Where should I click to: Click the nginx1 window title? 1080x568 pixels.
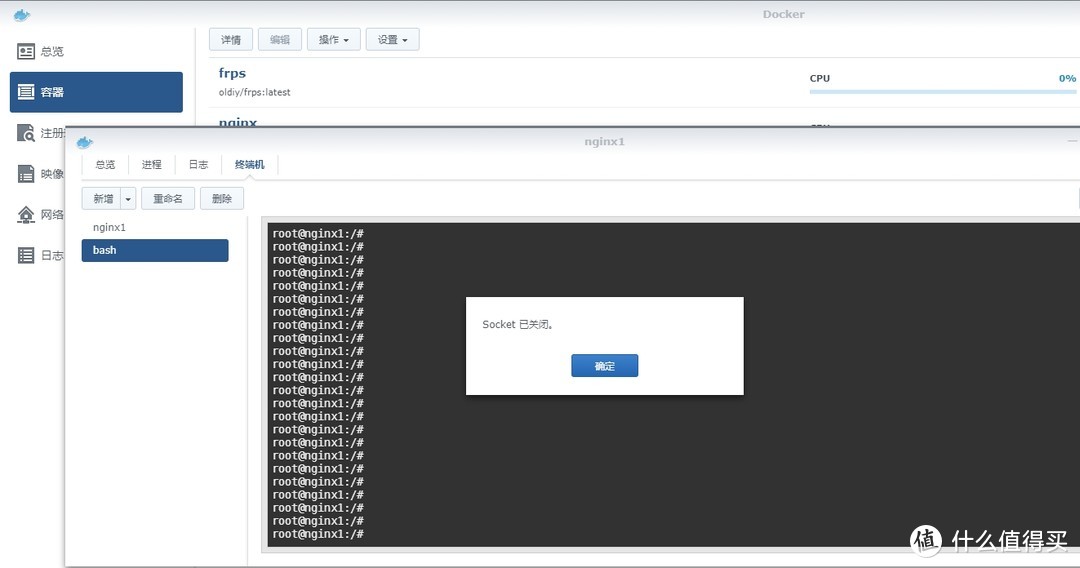tap(605, 142)
